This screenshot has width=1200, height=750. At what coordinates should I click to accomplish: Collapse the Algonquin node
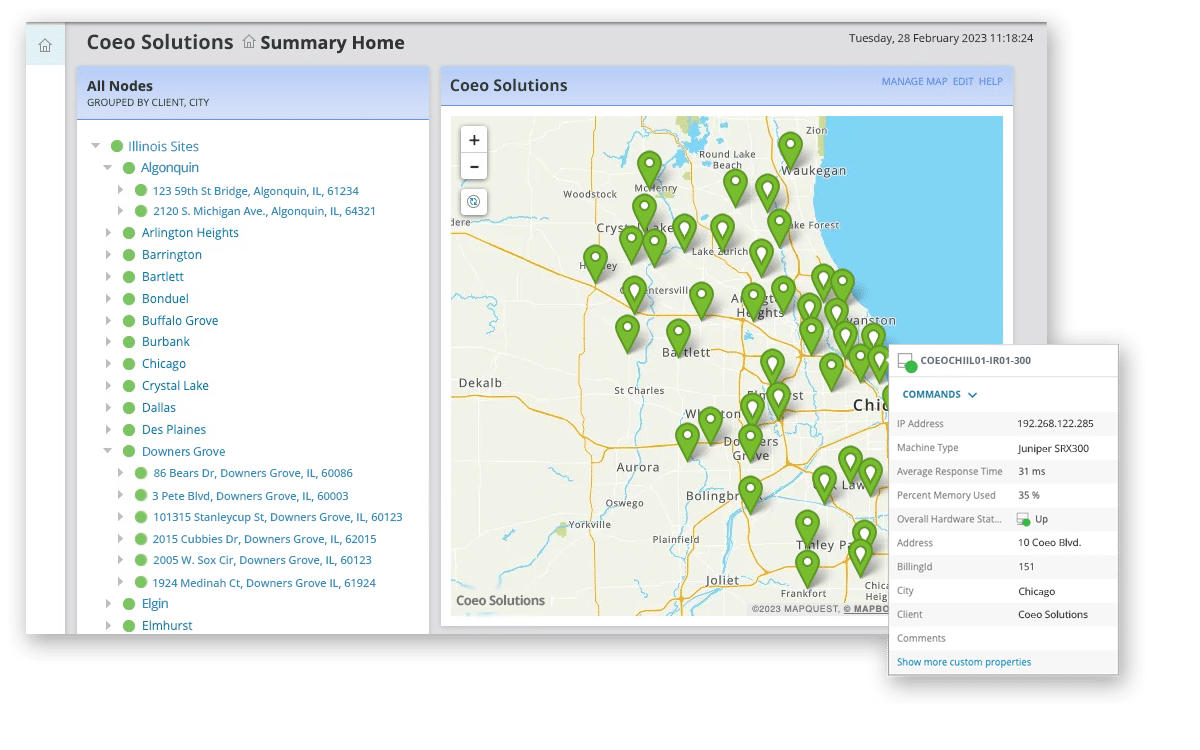(x=108, y=168)
